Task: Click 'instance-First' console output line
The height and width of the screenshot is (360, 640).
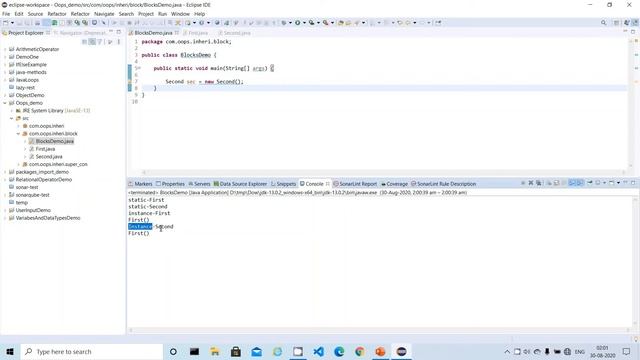Action: coord(149,213)
